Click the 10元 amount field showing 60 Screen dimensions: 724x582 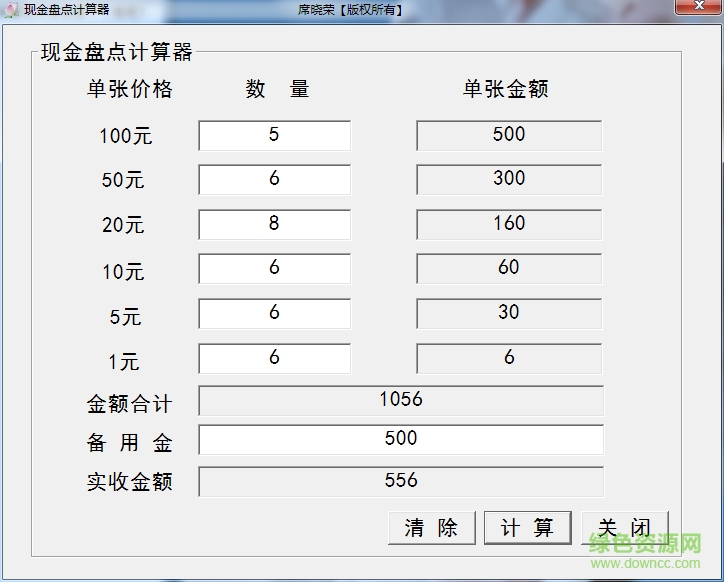point(509,268)
